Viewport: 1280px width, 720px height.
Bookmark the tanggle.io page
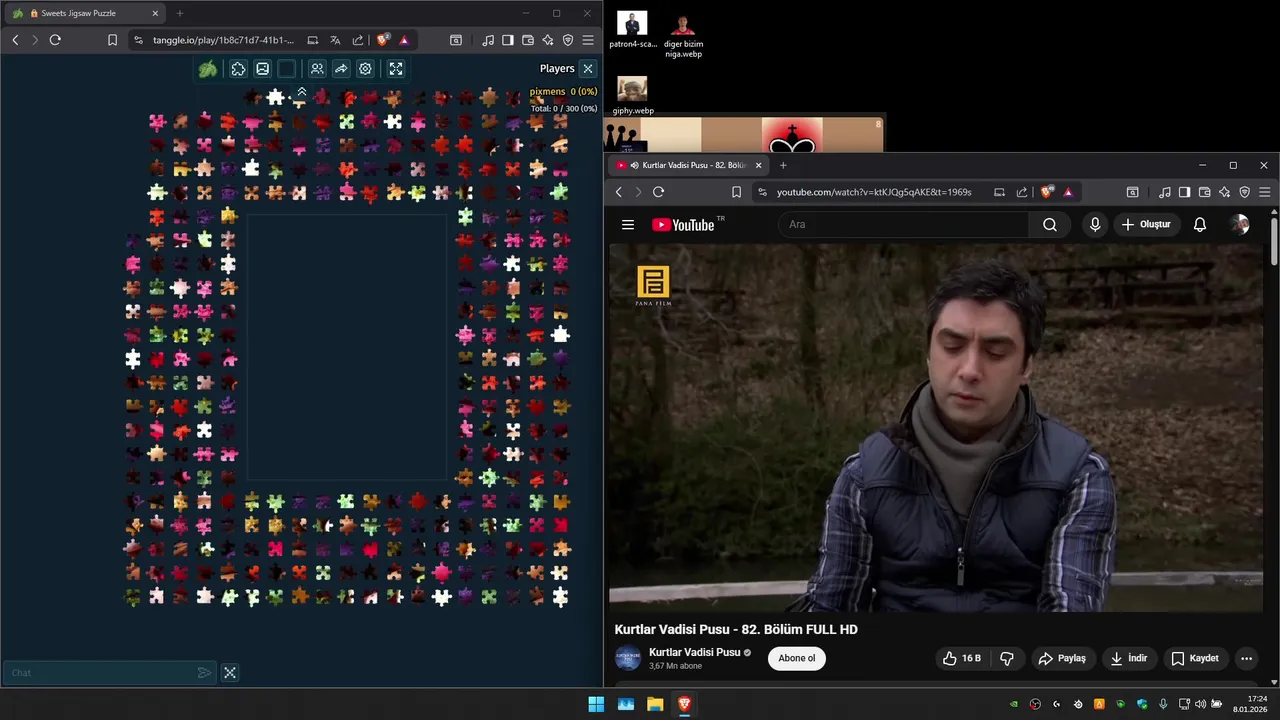[112, 40]
